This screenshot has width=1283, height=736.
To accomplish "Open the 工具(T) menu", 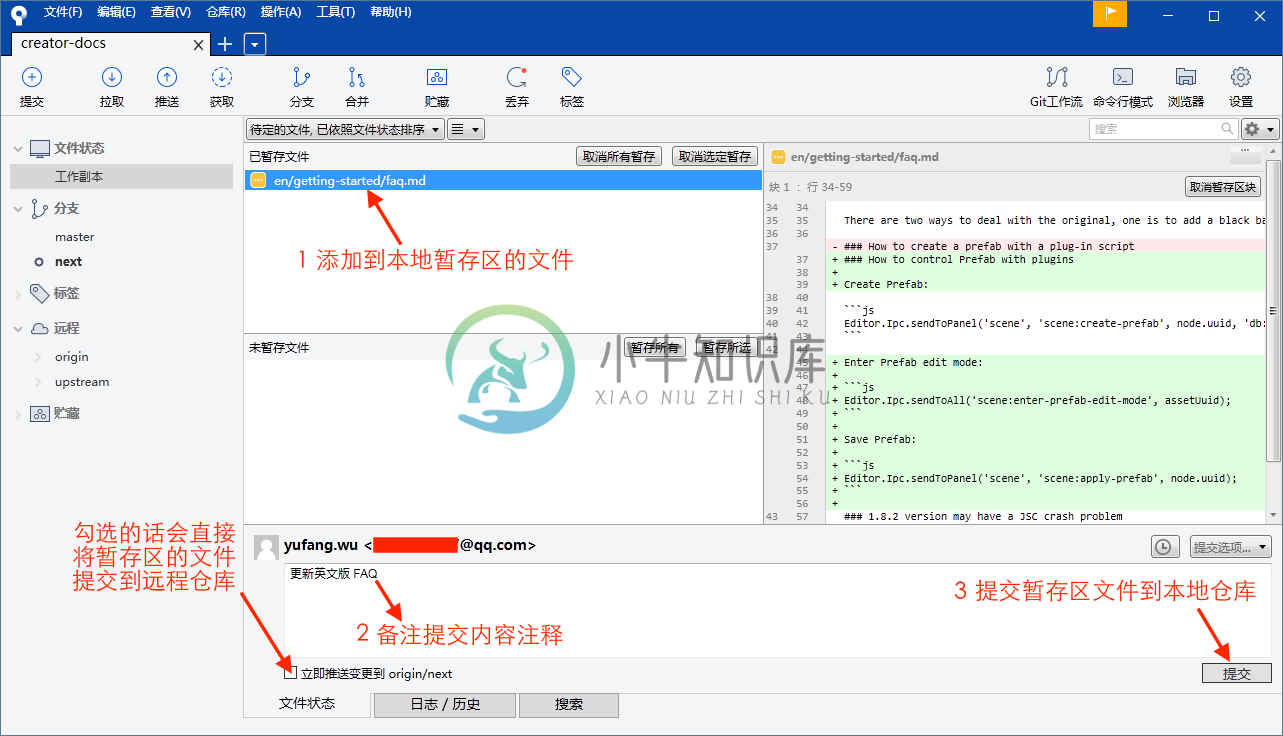I will click(x=335, y=12).
